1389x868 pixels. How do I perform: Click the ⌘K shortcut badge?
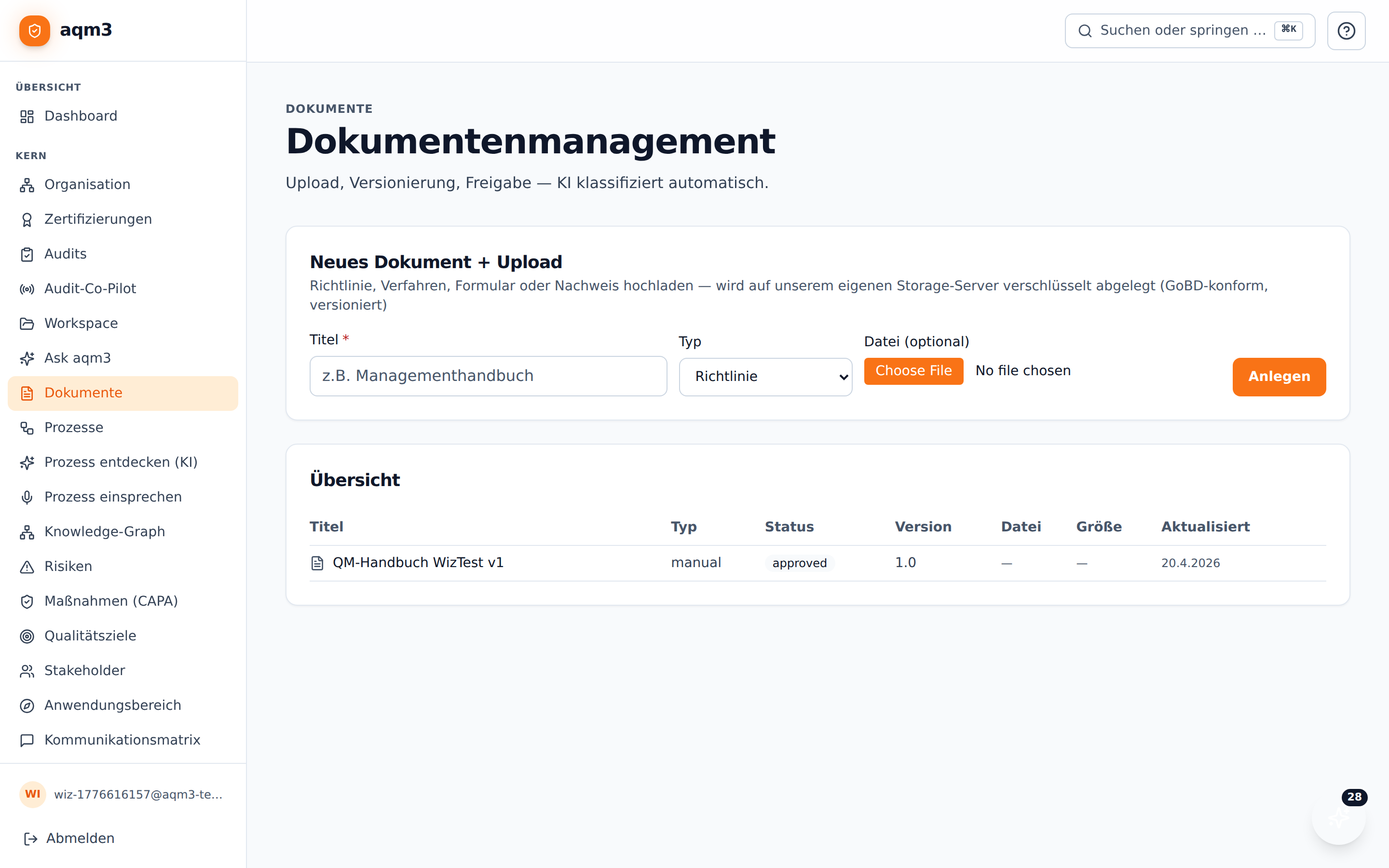[x=1288, y=30]
